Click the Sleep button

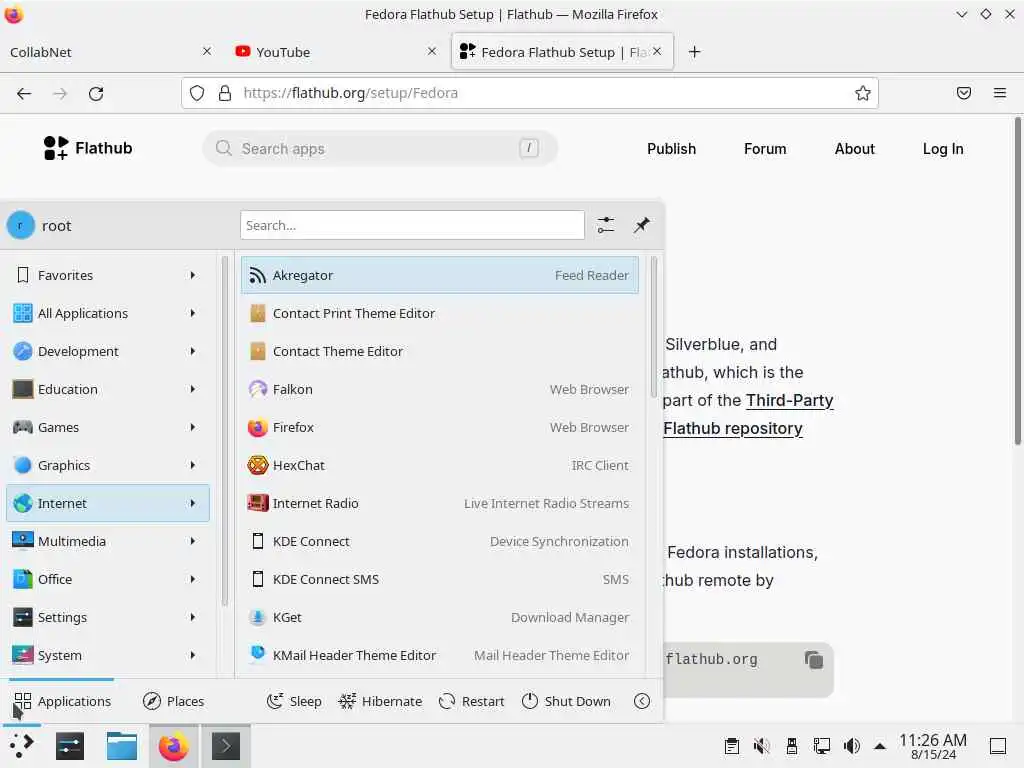click(x=294, y=701)
